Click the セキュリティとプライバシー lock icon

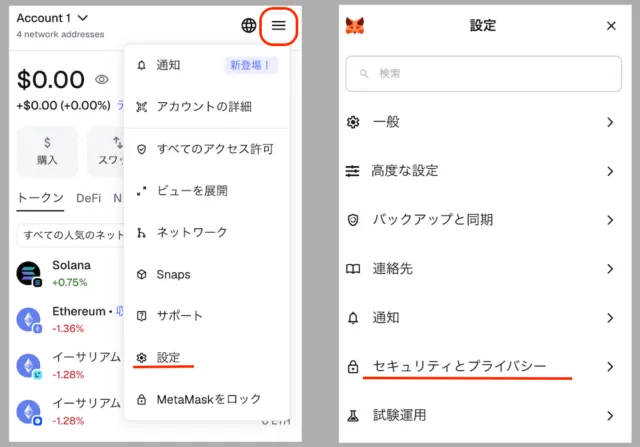353,367
